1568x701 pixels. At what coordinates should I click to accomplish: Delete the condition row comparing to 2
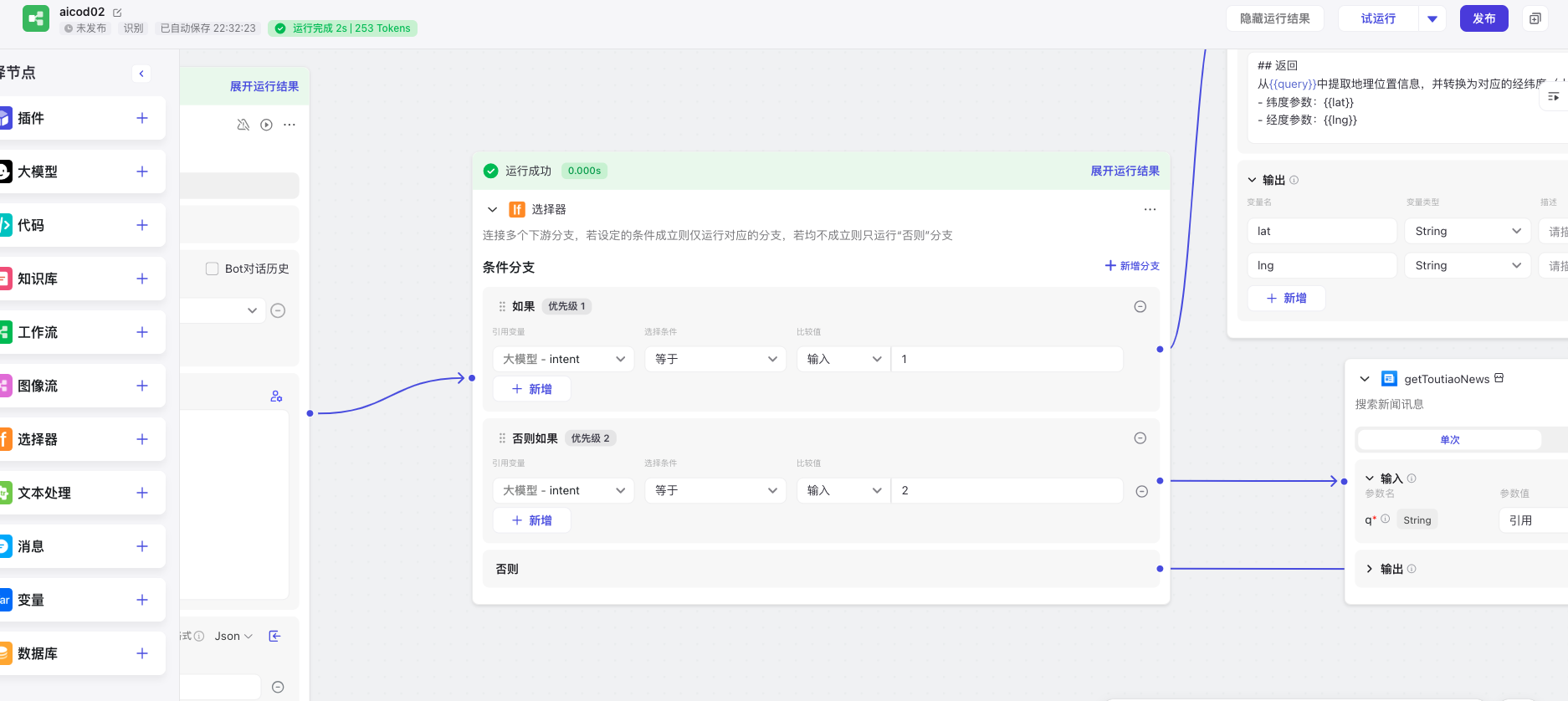(x=1141, y=491)
